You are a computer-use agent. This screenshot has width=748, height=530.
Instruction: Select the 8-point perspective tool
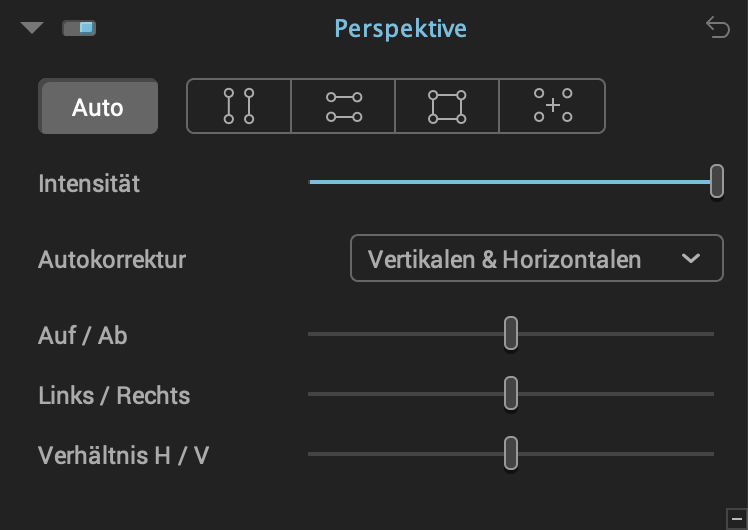point(552,106)
